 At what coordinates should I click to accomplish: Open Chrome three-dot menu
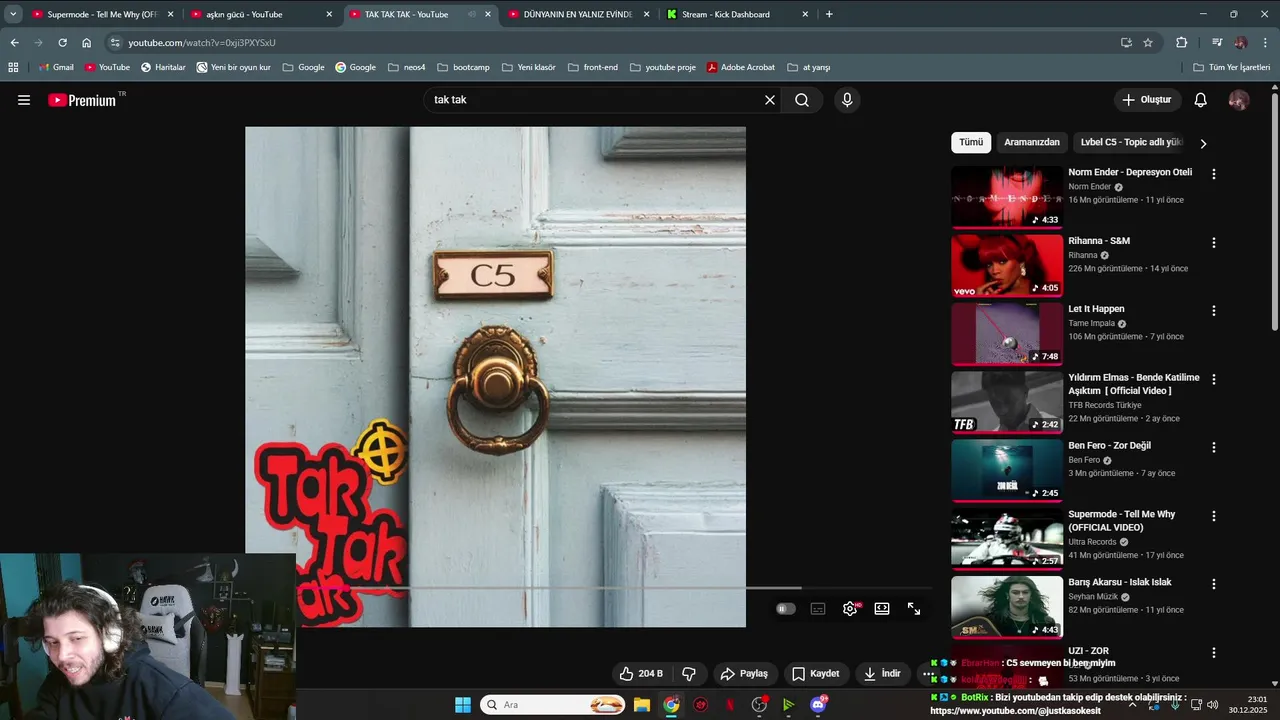(x=1265, y=43)
